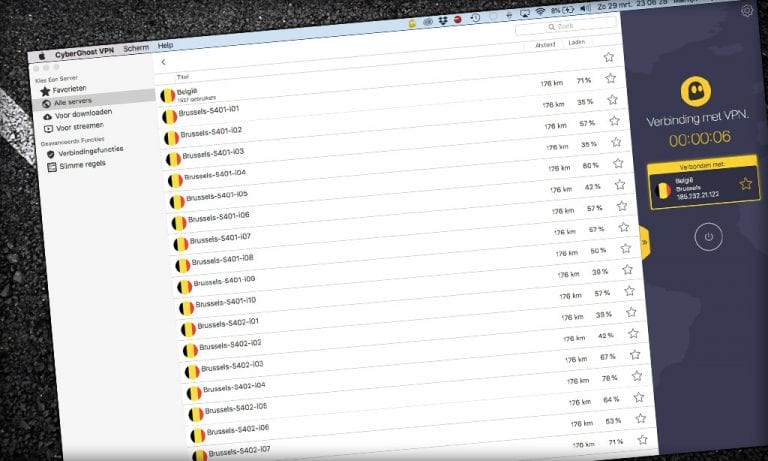The height and width of the screenshot is (461, 768).
Task: Open volume control in menu bar
Action: click(x=585, y=9)
